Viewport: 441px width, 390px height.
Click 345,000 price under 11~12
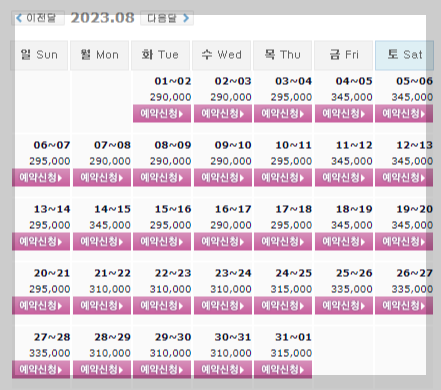click(x=352, y=161)
